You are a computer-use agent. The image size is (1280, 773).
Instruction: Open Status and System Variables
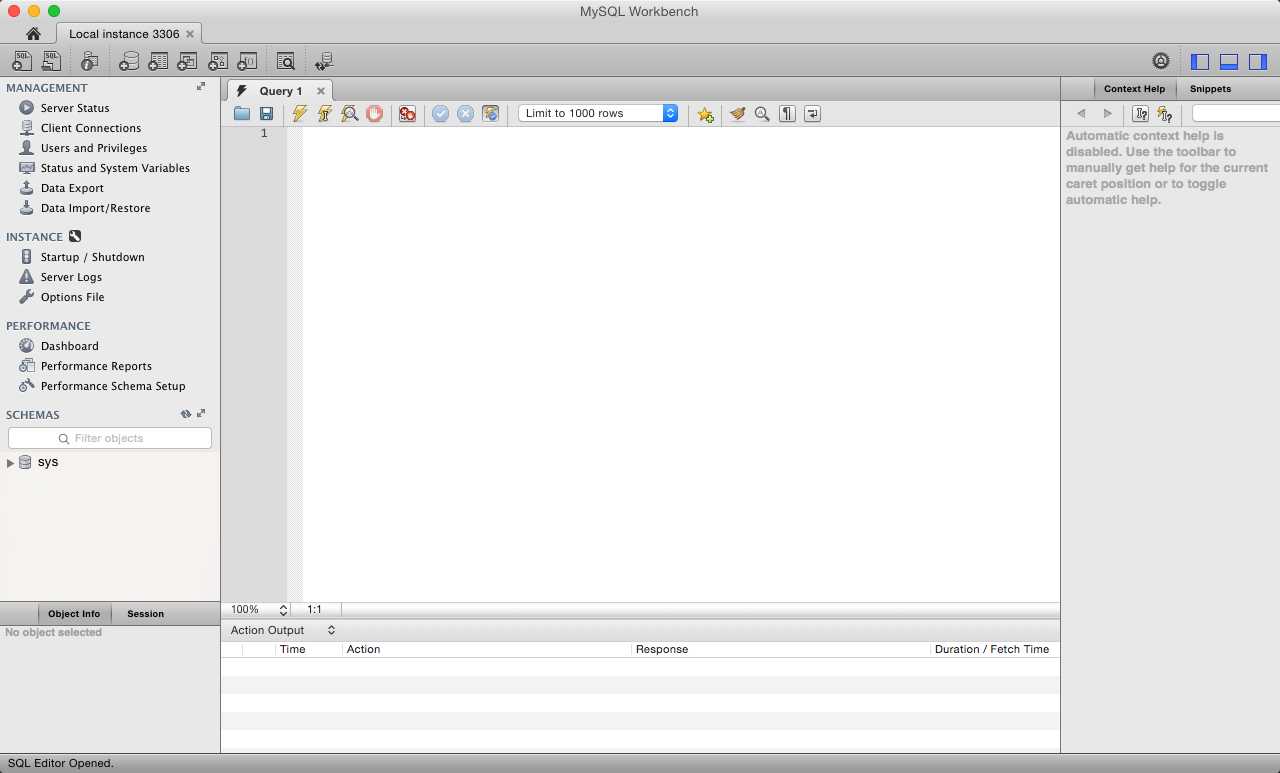click(x=115, y=168)
